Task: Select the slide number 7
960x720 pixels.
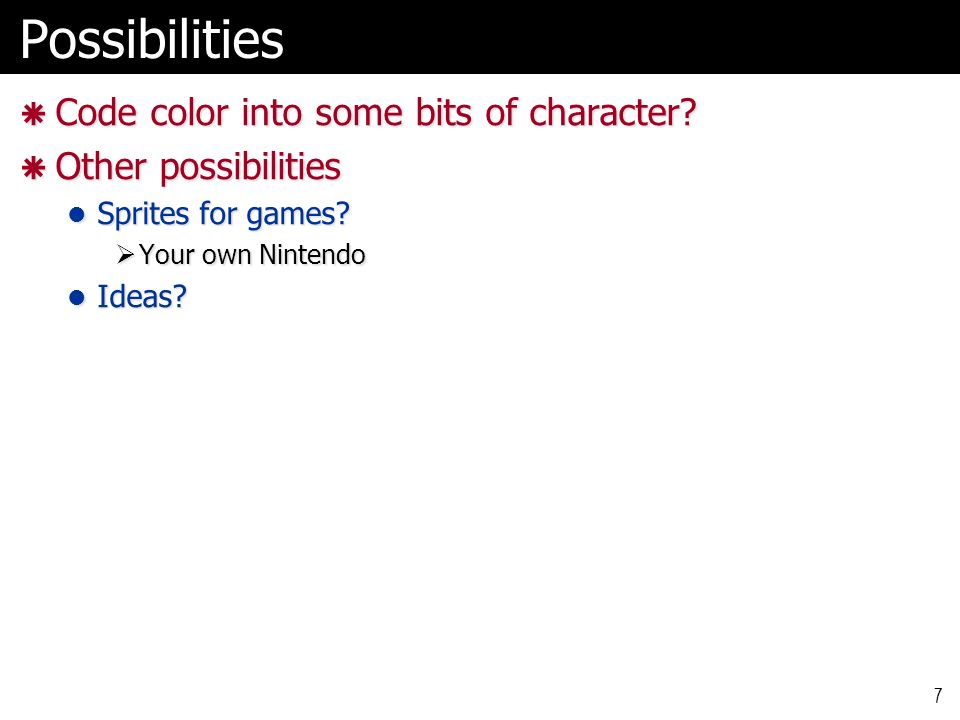Action: click(x=938, y=696)
